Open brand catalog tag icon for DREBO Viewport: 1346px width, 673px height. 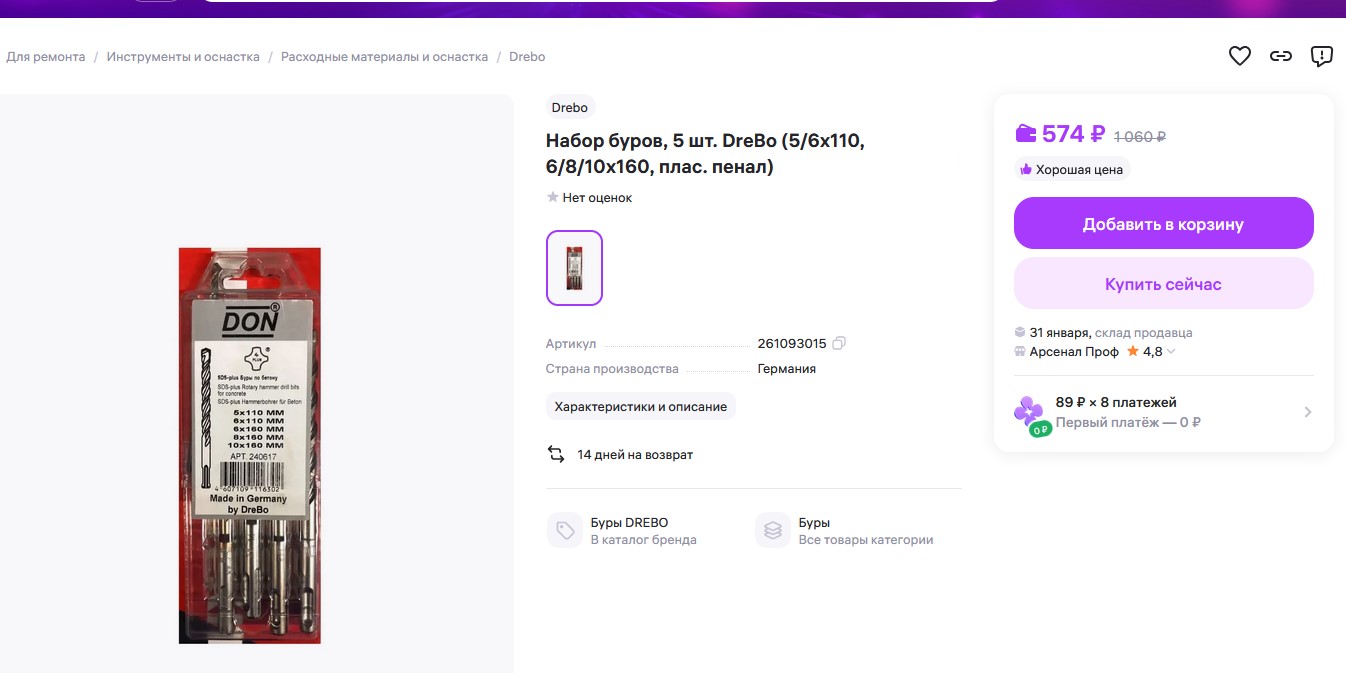564,530
